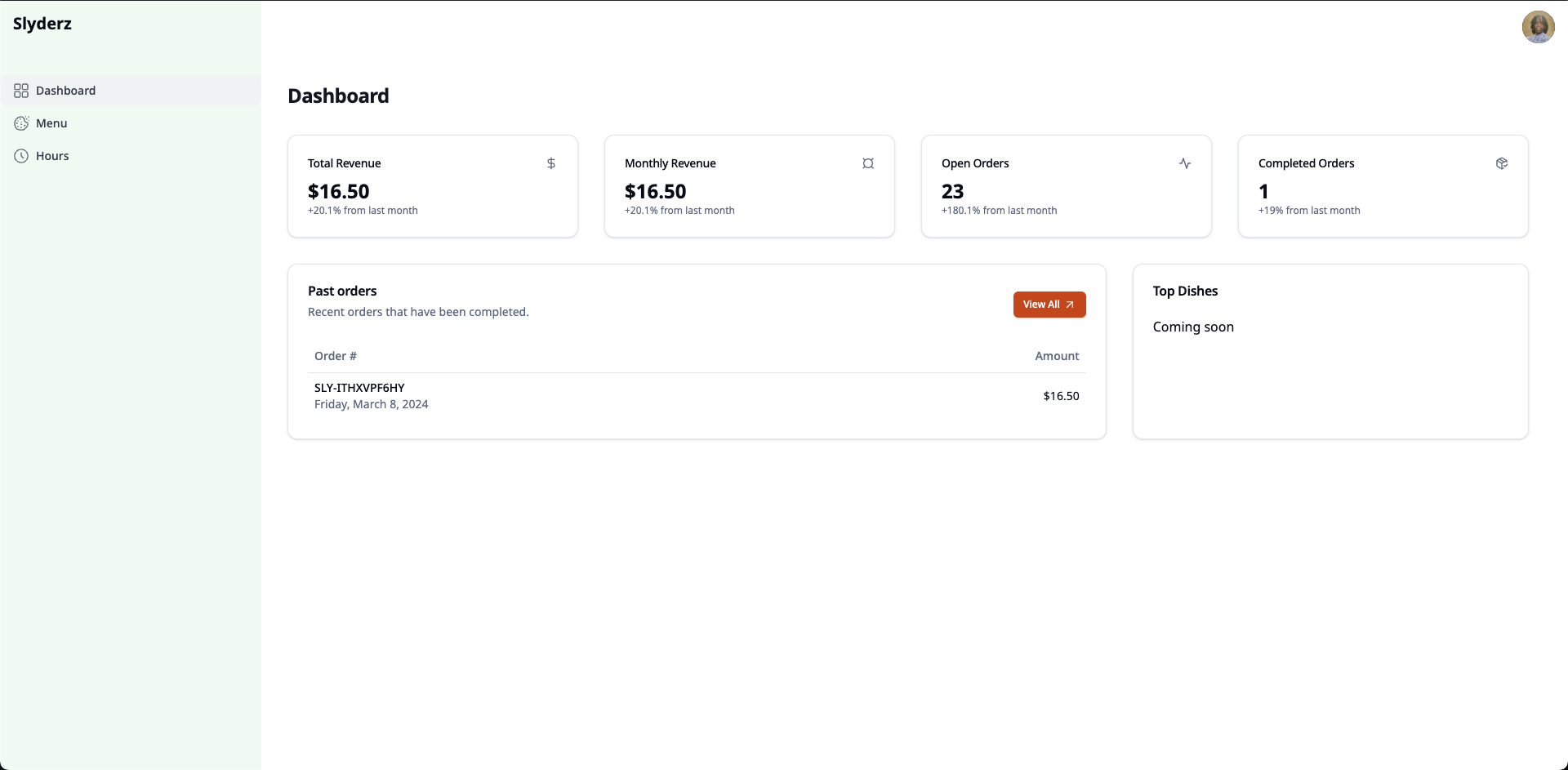
Task: Click the Hours clock icon in sidebar
Action: pyautogui.click(x=21, y=156)
